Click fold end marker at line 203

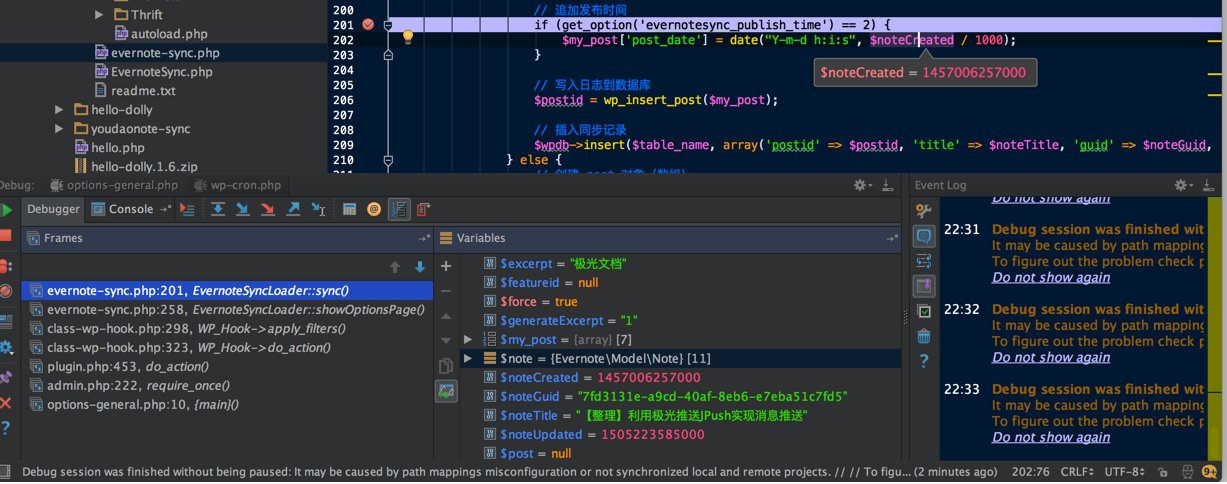(388, 55)
